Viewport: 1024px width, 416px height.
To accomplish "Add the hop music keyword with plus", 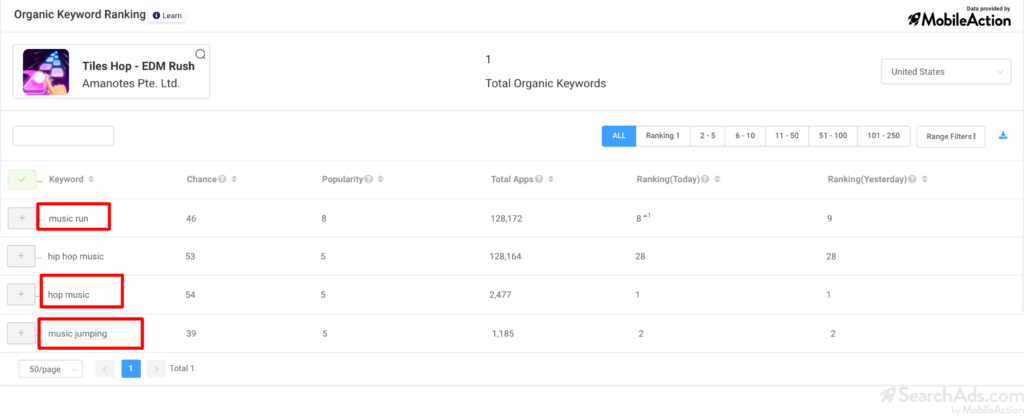I will pyautogui.click(x=21, y=295).
